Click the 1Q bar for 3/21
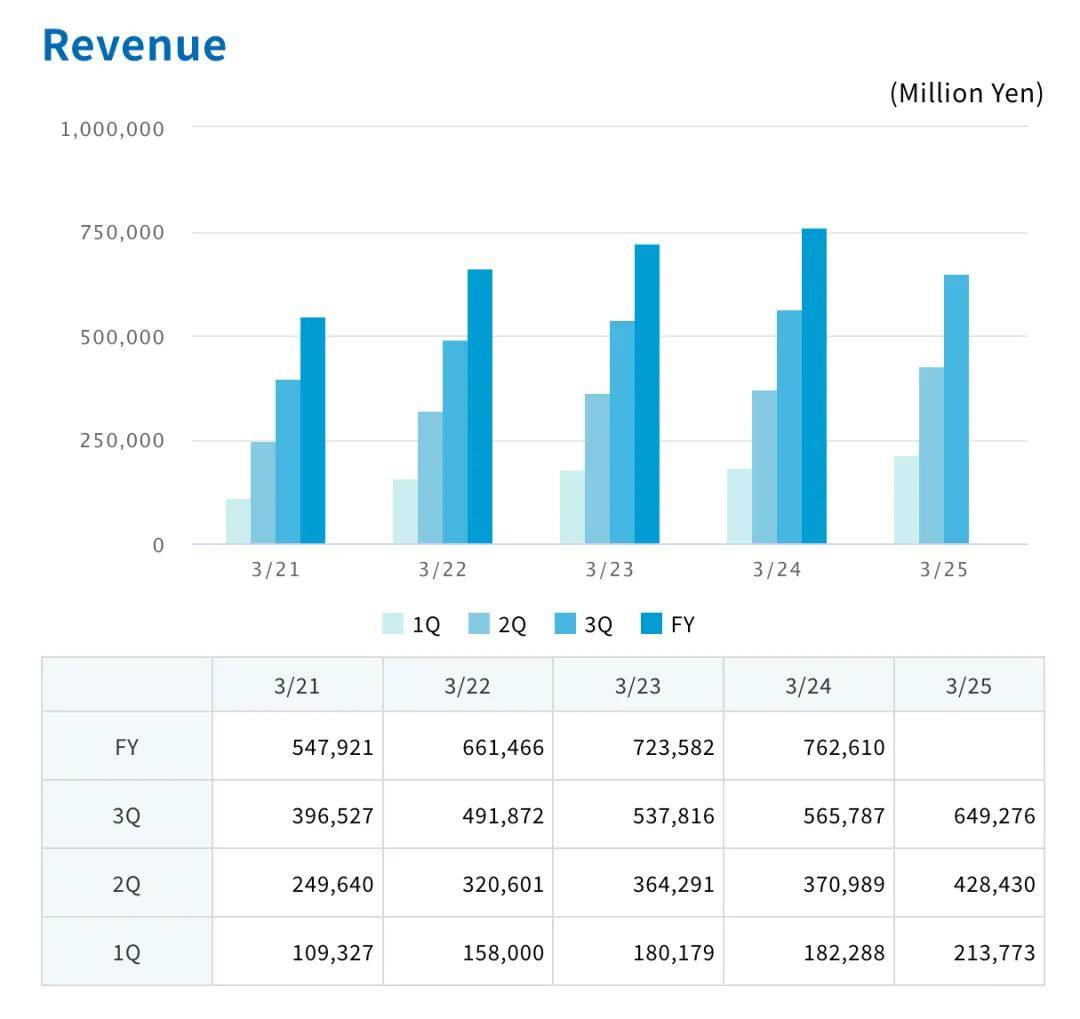The width and height of the screenshot is (1080, 1019). [x=238, y=521]
